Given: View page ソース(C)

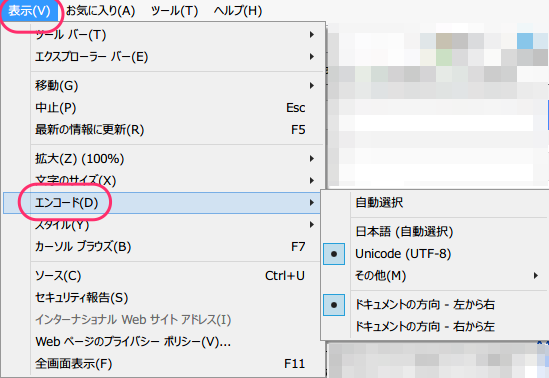Looking at the screenshot, I should (163, 275).
